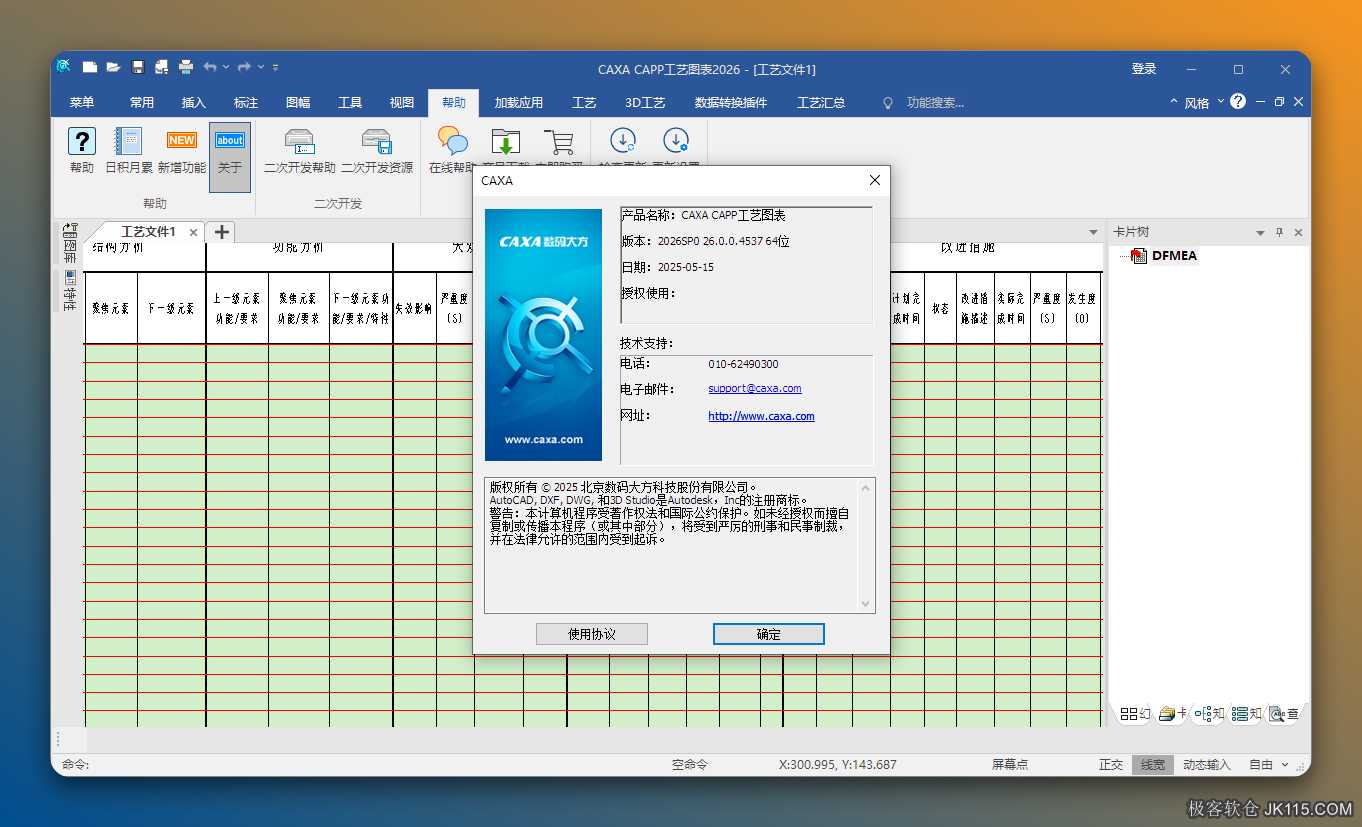Click the Open folder icon in title bar
Screen dimensions: 1362x827
pos(113,68)
